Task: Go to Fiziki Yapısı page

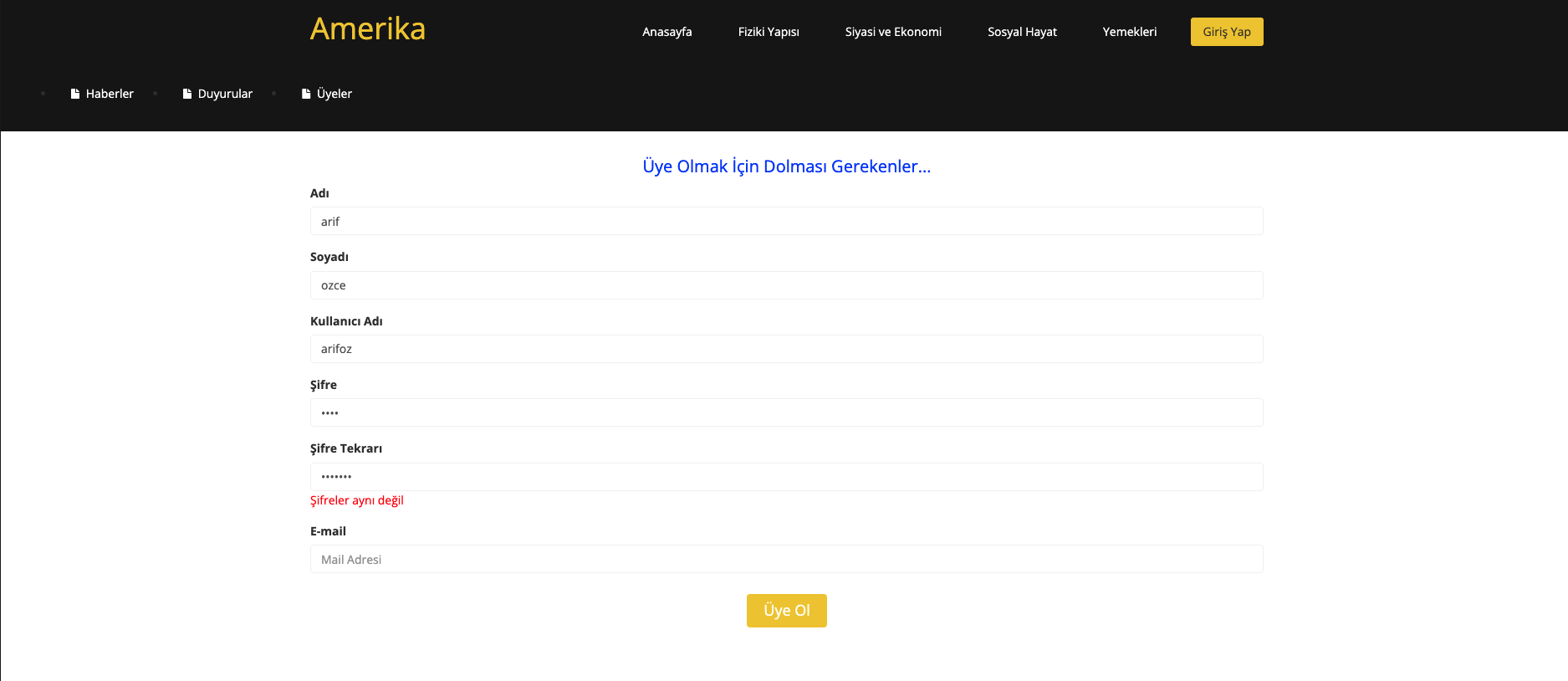Action: (x=769, y=32)
